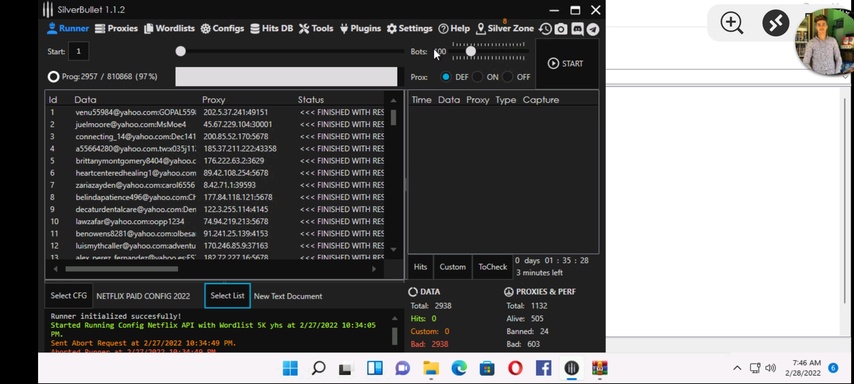Open taskbar Search

pyautogui.click(x=319, y=368)
